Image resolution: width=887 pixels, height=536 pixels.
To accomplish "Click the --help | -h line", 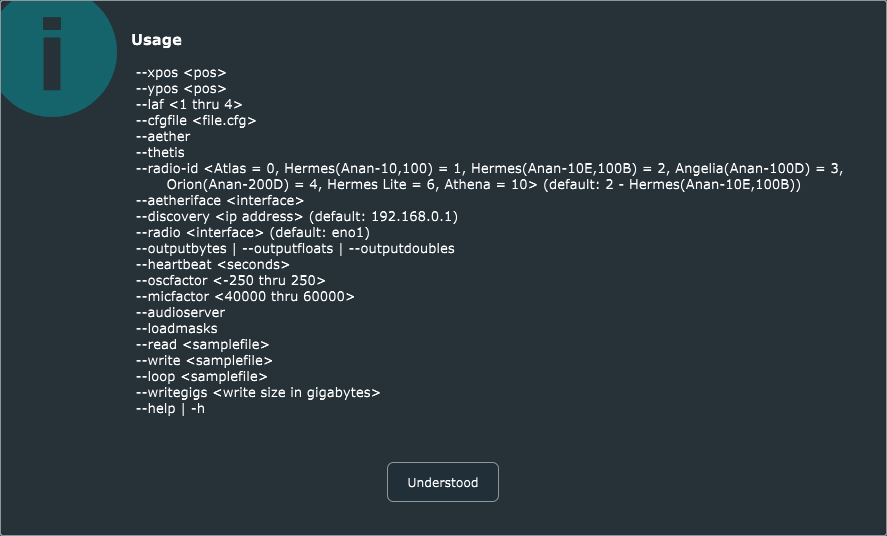I will click(x=170, y=408).
